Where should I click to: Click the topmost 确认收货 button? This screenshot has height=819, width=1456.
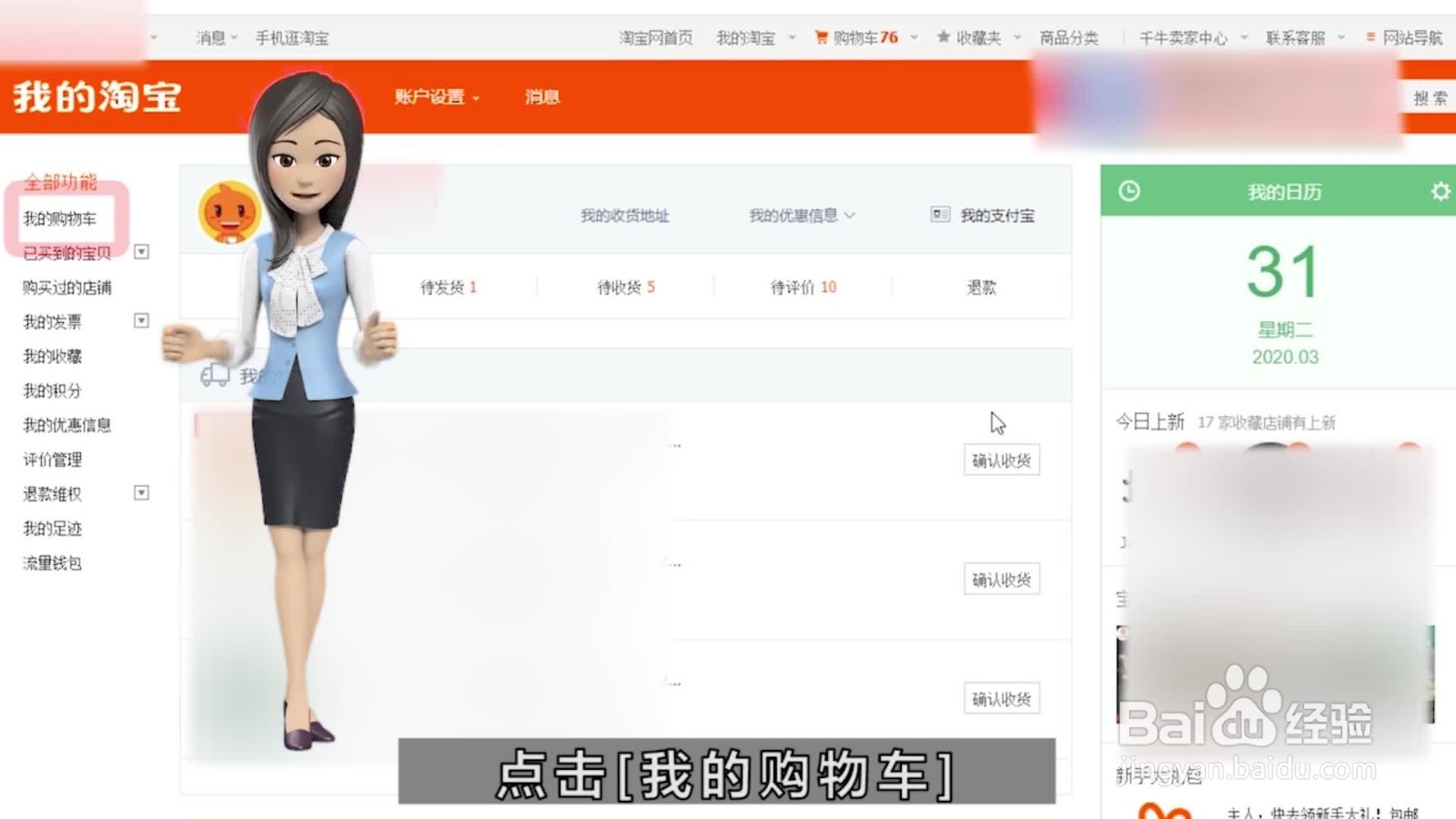tap(1001, 460)
